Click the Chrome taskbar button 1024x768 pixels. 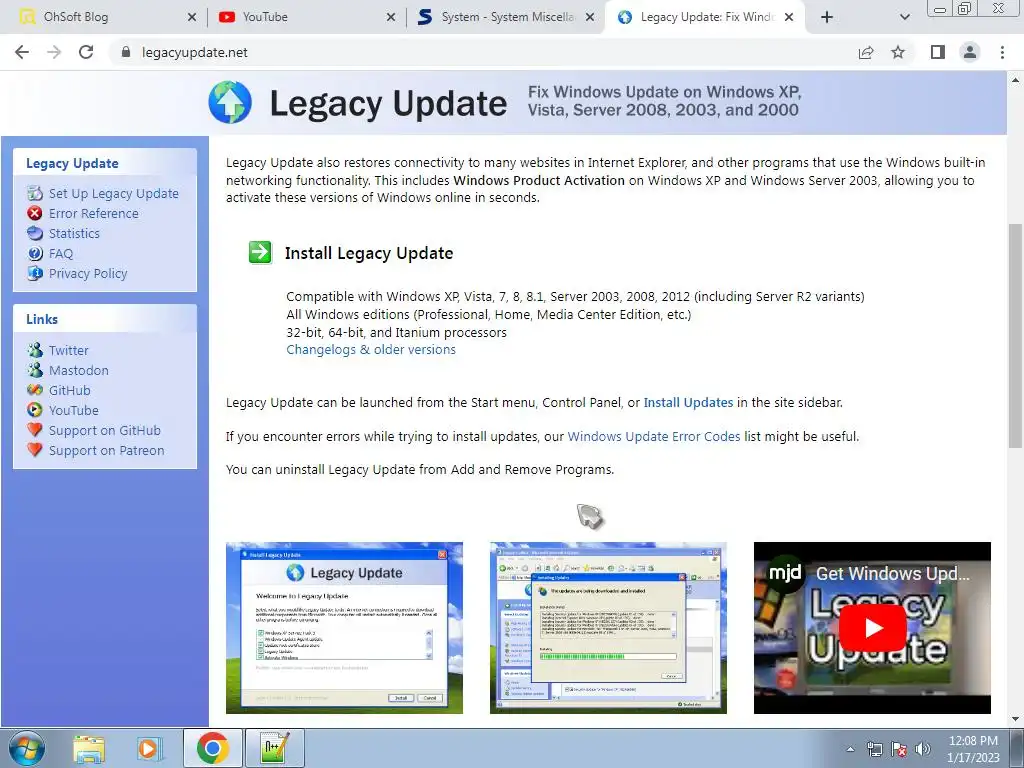(213, 748)
